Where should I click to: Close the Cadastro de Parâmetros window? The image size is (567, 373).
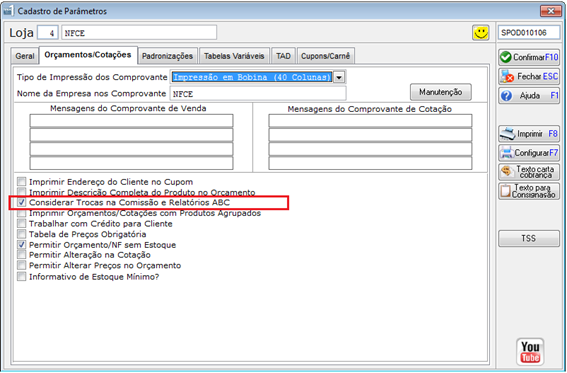[x=550, y=11]
